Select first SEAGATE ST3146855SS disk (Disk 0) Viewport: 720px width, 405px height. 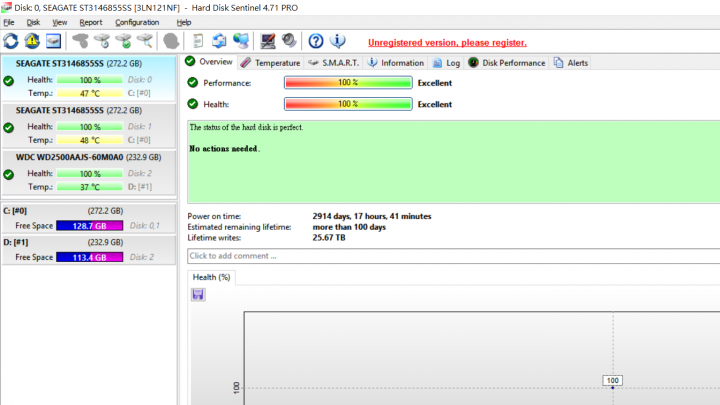(x=89, y=78)
